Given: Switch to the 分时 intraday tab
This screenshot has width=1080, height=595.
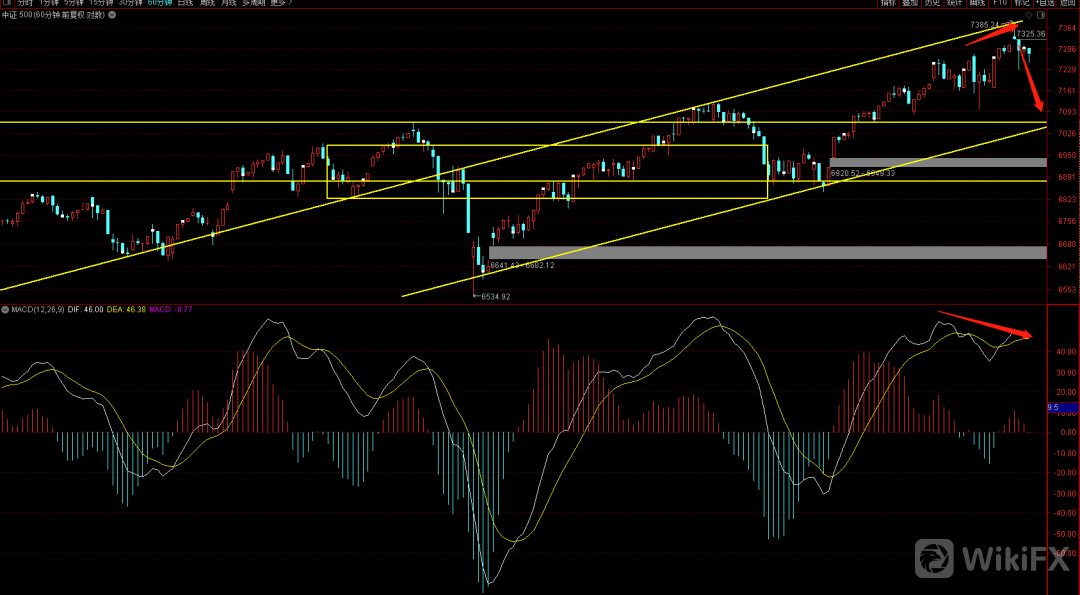Looking at the screenshot, I should pyautogui.click(x=24, y=3).
